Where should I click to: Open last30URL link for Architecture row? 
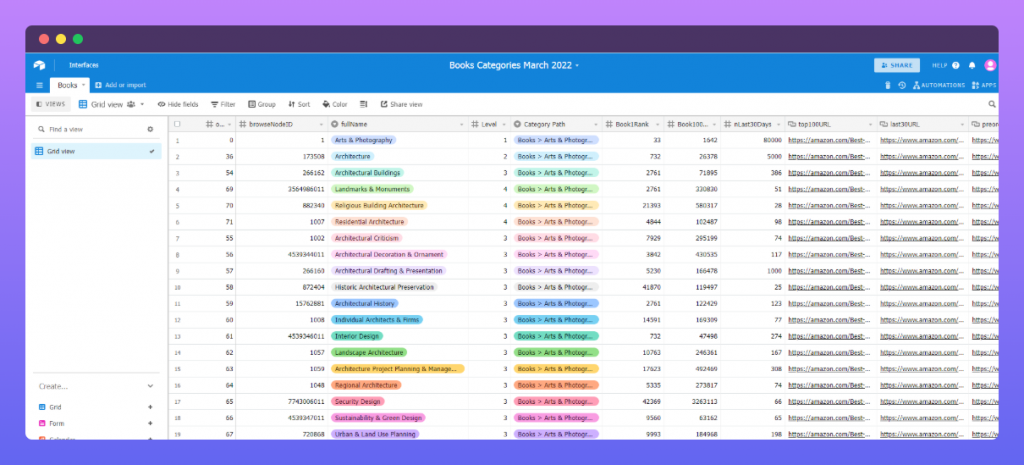pos(922,156)
